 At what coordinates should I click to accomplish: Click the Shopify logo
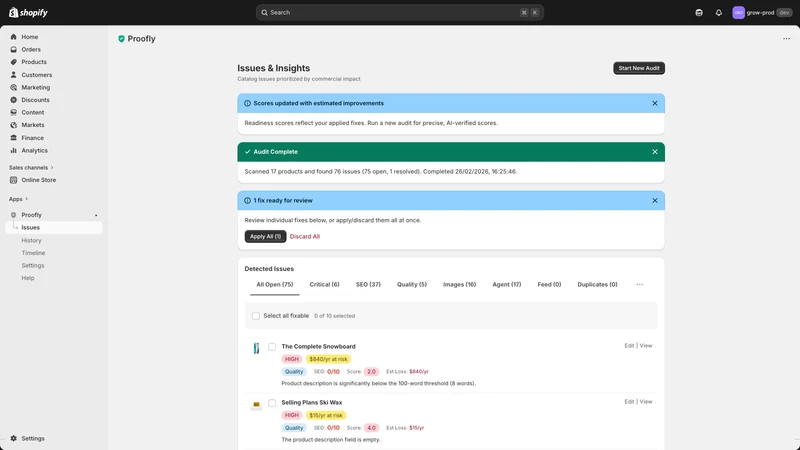coord(28,12)
